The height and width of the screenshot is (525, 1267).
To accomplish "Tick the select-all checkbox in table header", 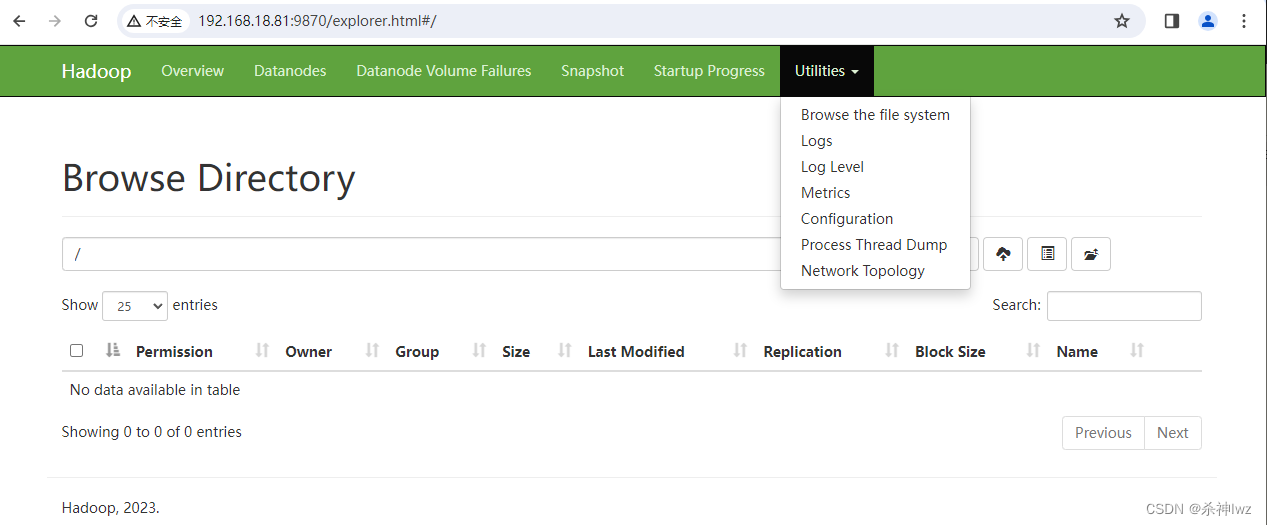I will click(77, 351).
